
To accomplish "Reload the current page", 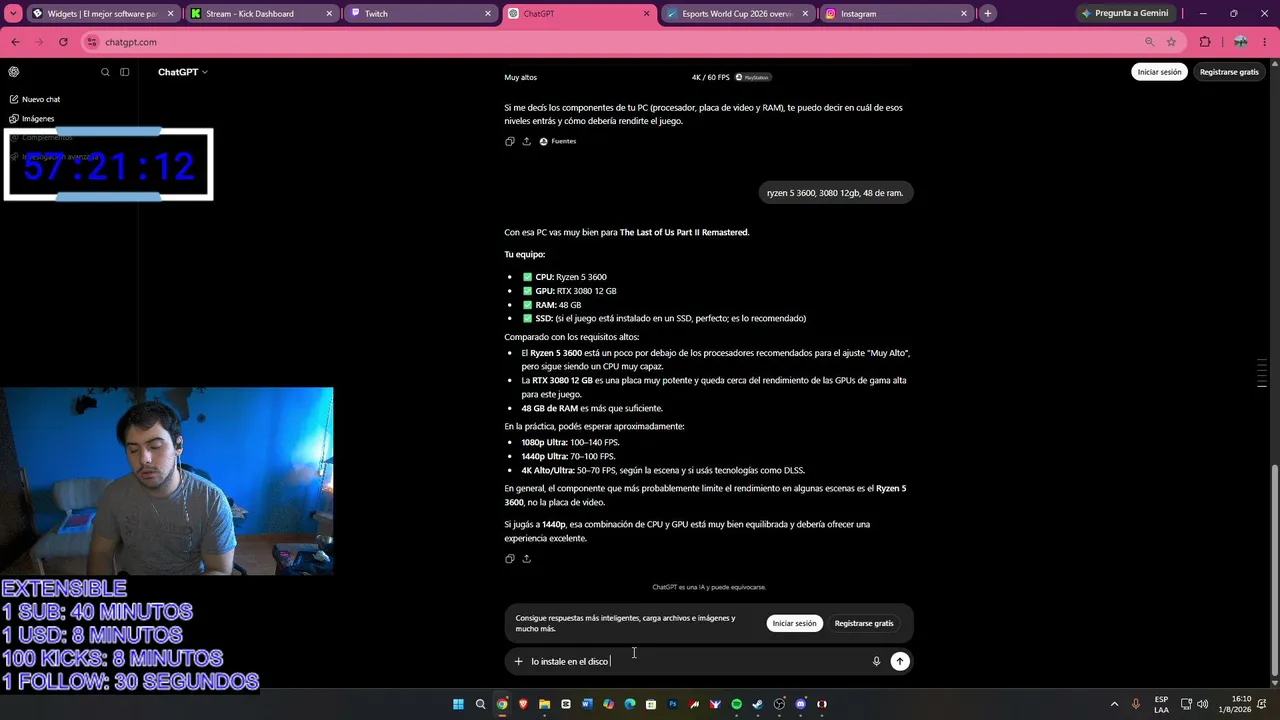I will click(x=63, y=42).
